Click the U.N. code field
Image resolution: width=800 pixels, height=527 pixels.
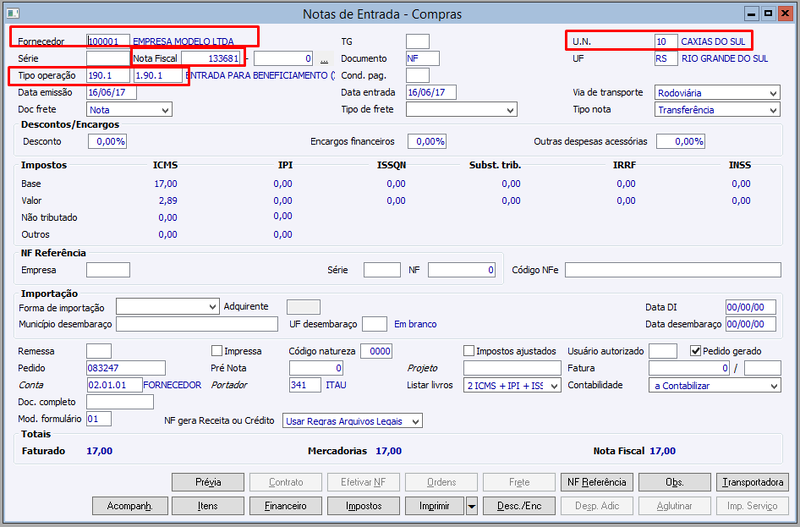[666, 41]
